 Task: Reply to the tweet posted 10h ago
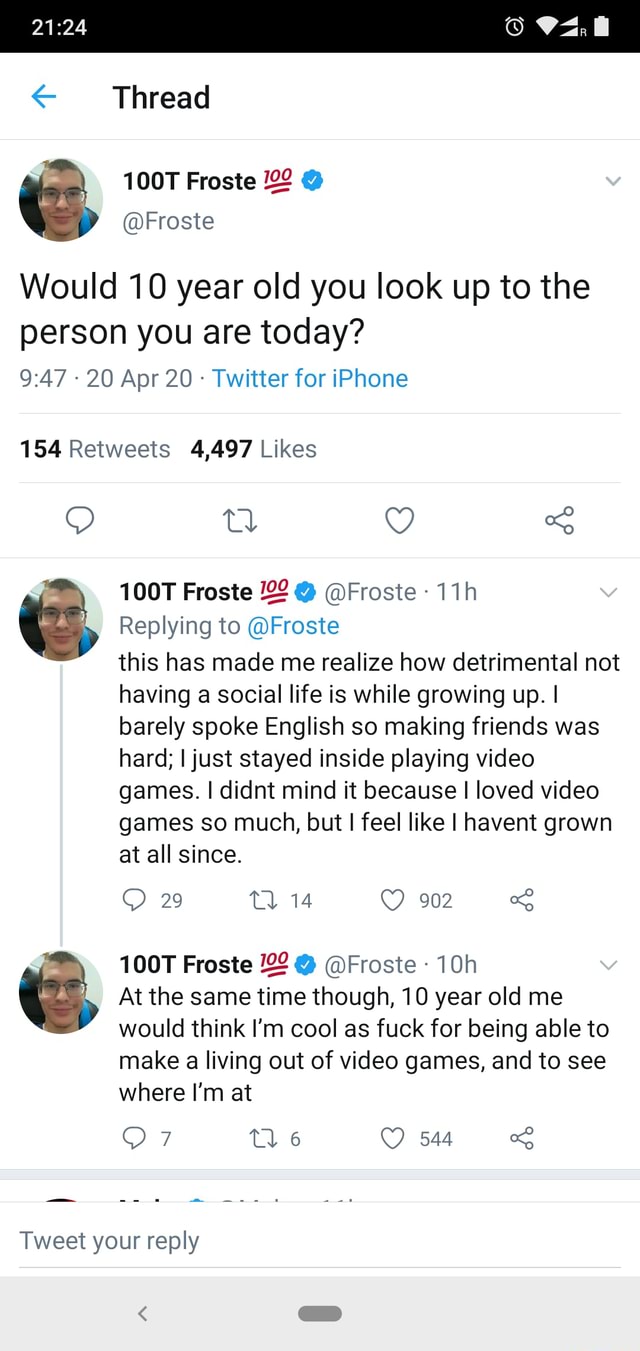click(x=135, y=1138)
